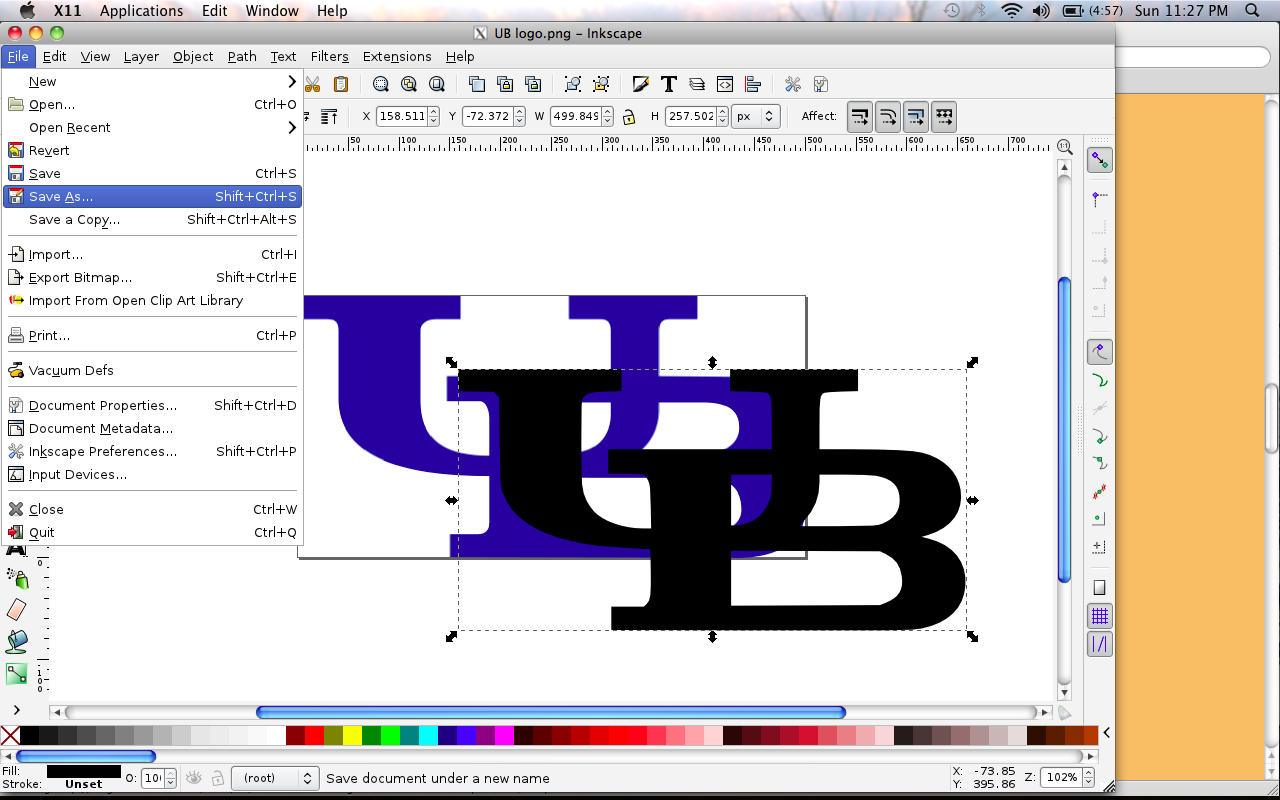Open the px unit dropdown

pos(755,116)
